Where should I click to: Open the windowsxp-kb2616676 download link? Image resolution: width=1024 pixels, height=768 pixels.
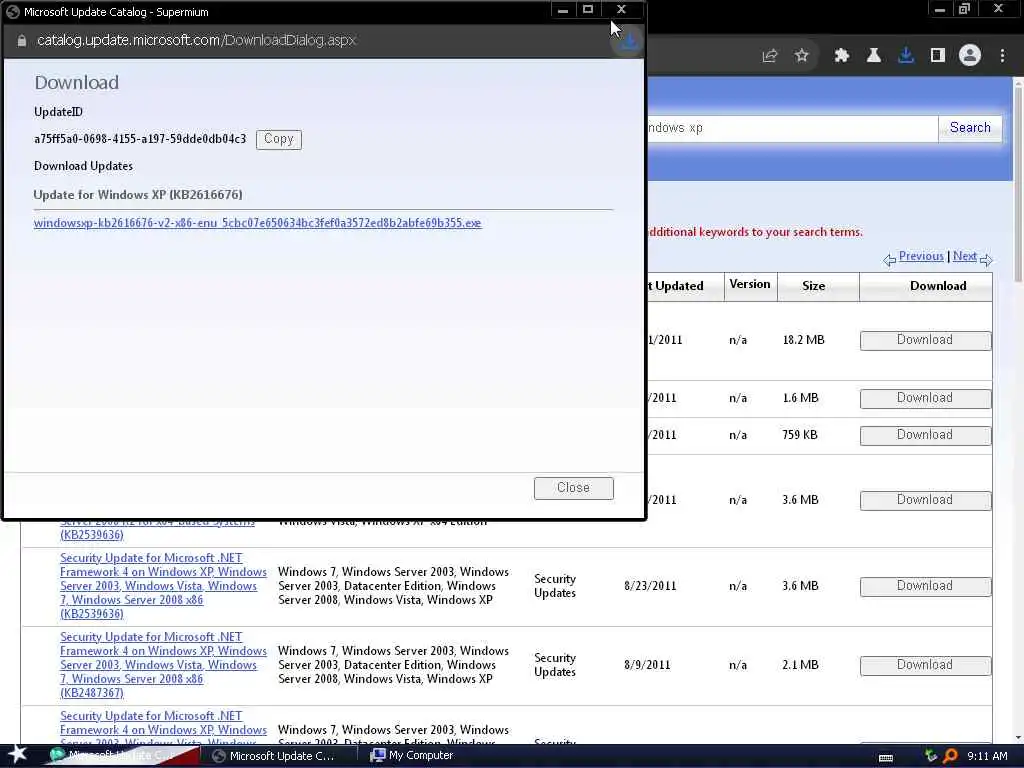click(x=257, y=223)
